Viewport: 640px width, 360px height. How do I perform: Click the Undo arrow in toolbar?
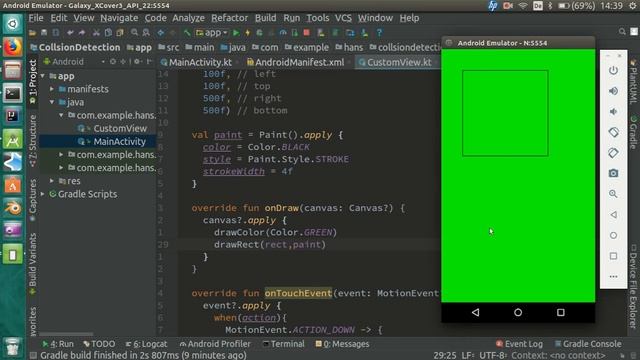tap(70, 33)
